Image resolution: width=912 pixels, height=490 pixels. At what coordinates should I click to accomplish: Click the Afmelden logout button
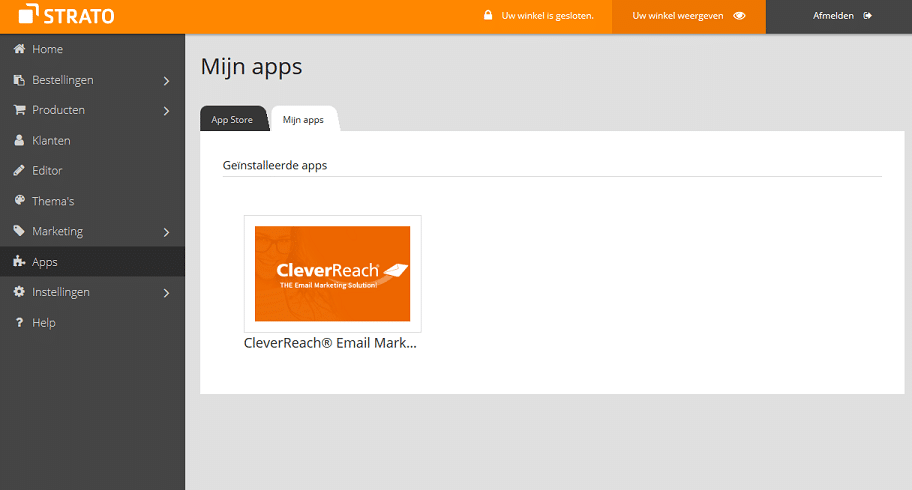click(839, 16)
